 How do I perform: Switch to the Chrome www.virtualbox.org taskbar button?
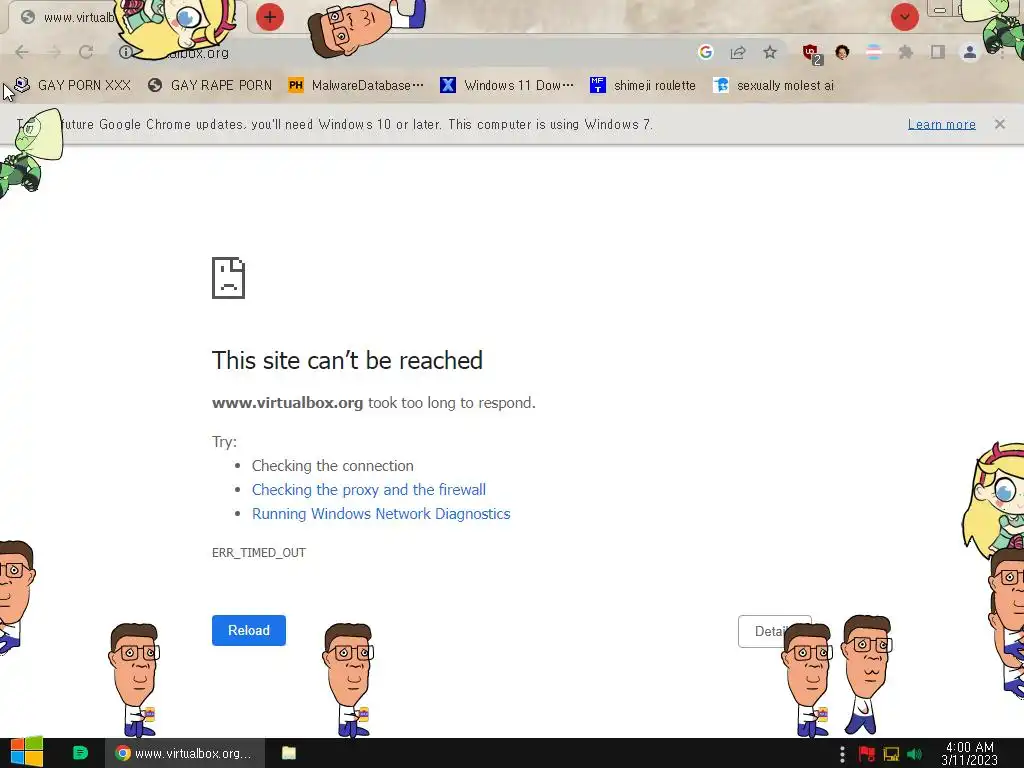pos(185,753)
